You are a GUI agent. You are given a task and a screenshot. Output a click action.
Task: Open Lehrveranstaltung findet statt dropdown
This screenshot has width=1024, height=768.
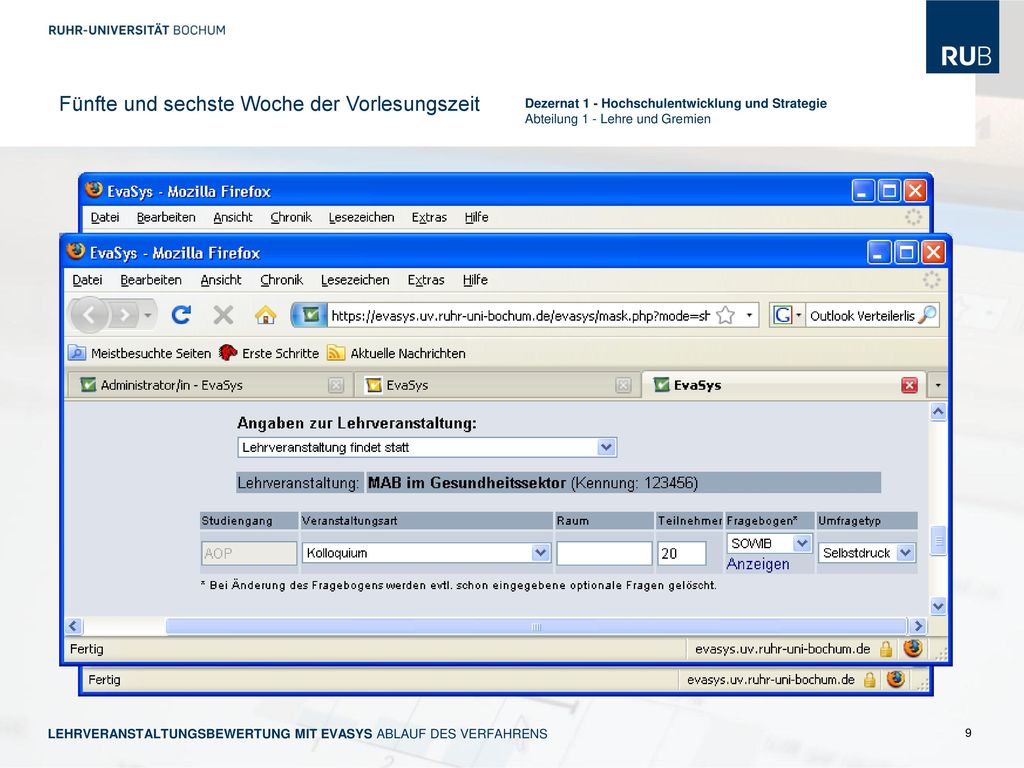[427, 447]
